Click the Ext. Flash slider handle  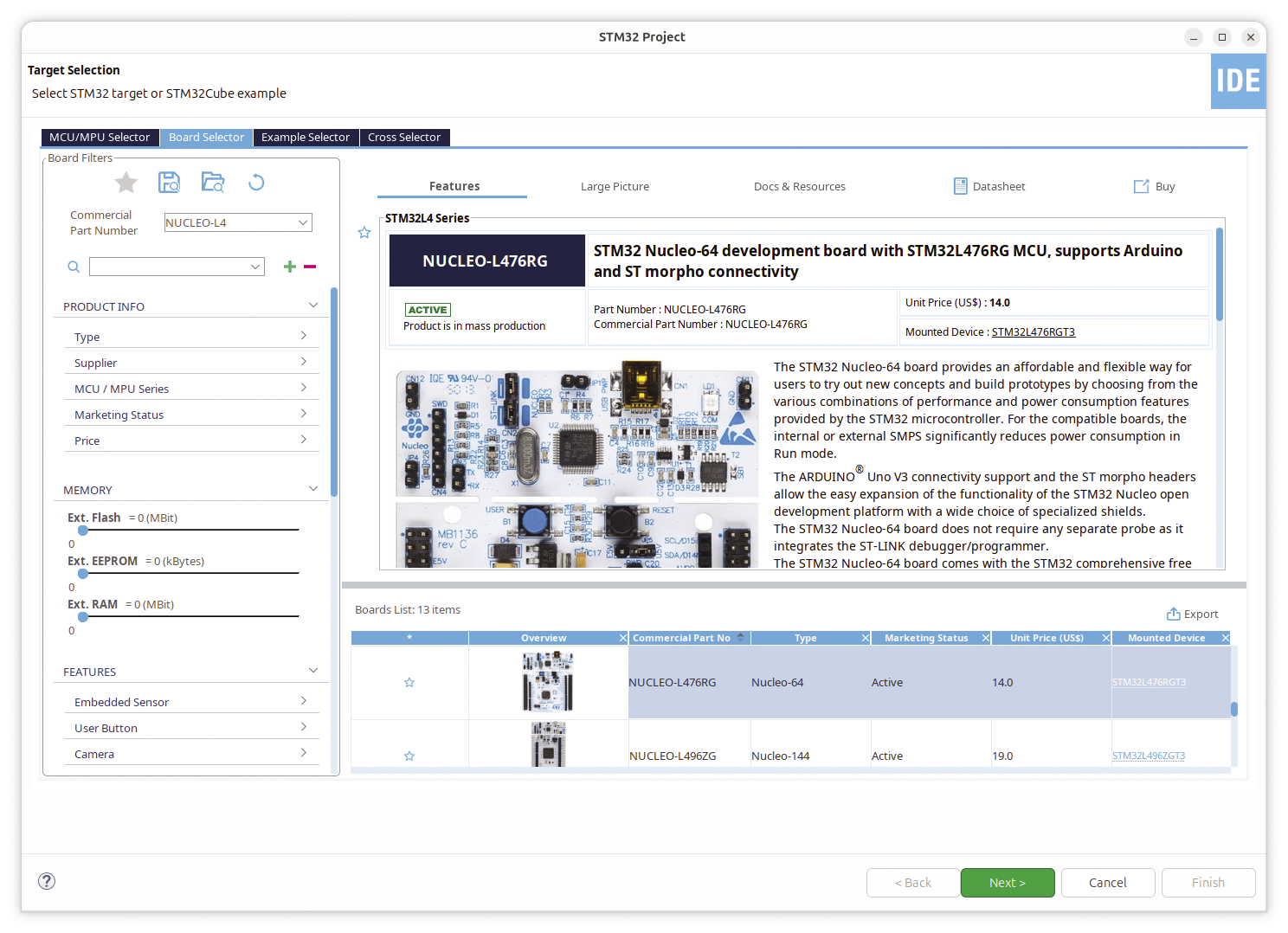pyautogui.click(x=83, y=531)
